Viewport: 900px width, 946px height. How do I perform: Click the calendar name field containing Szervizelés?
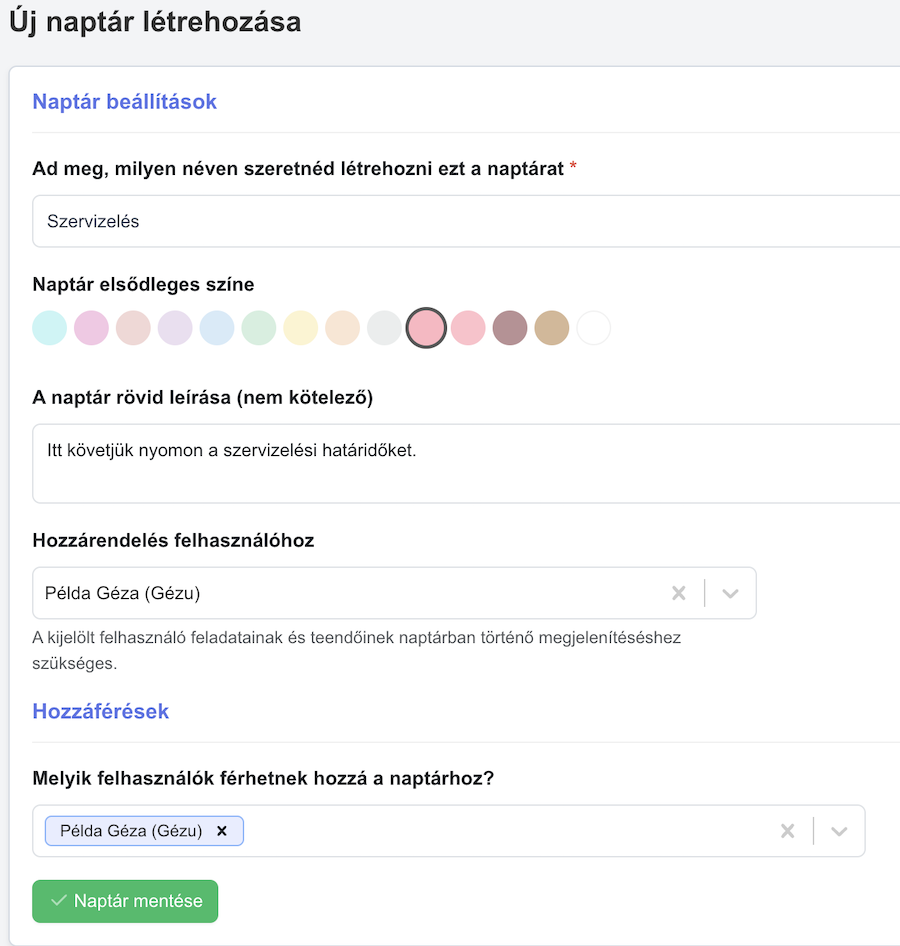pyautogui.click(x=466, y=221)
